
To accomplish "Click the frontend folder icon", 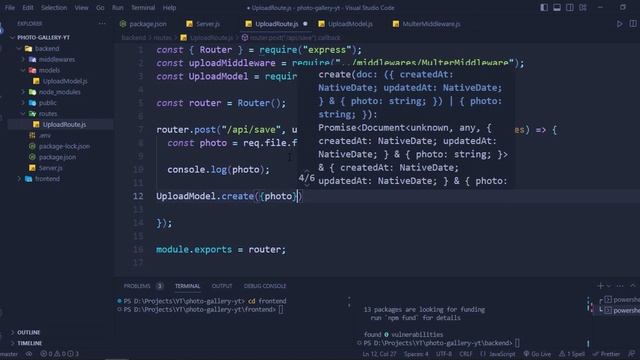I will (x=28, y=179).
